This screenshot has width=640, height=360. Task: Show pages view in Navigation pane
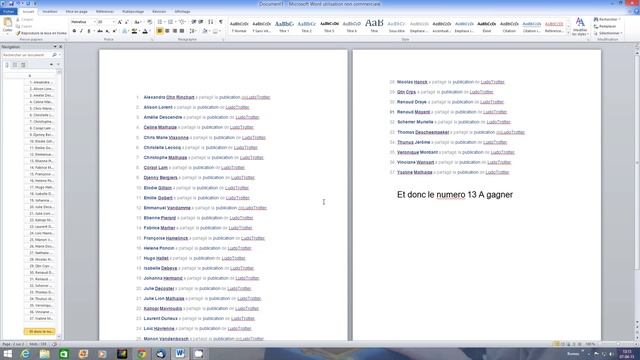click(15, 65)
